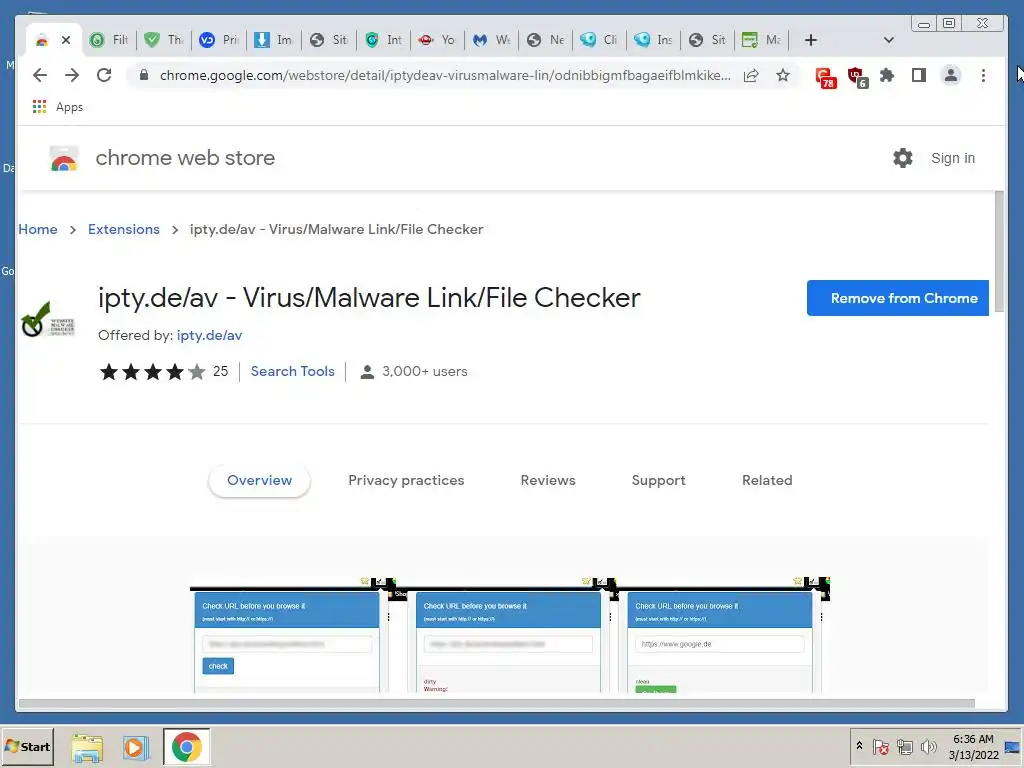Click the site lock icon

(144, 75)
